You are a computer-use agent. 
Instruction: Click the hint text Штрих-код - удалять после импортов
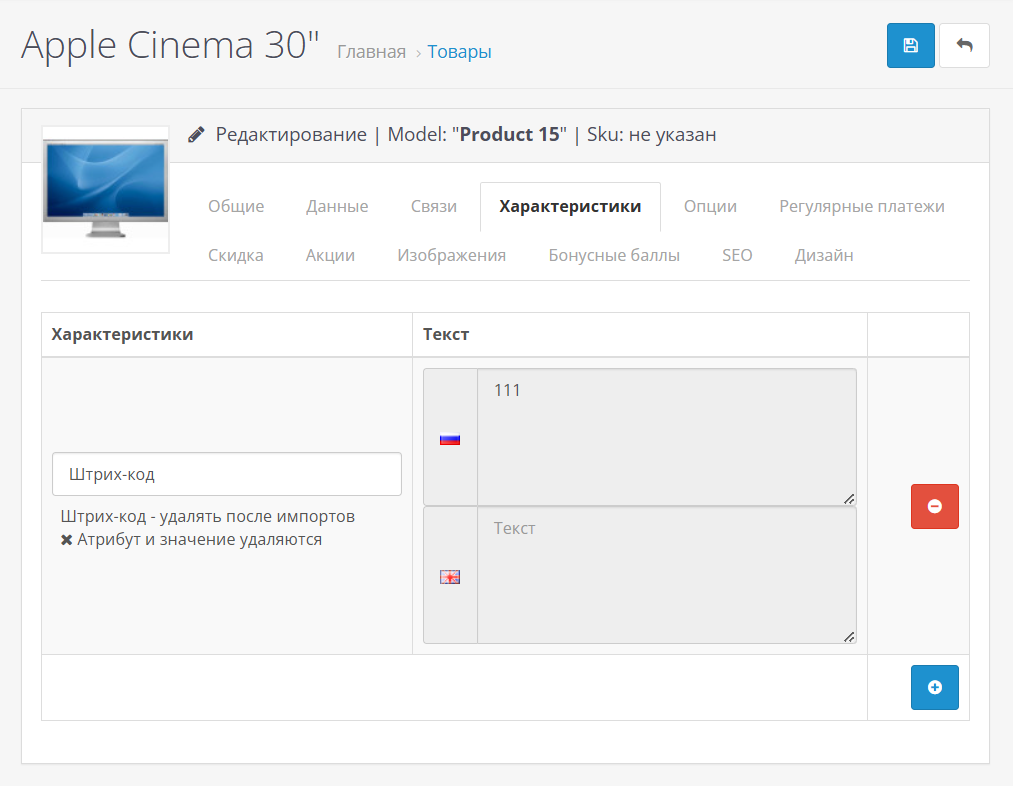(x=207, y=516)
